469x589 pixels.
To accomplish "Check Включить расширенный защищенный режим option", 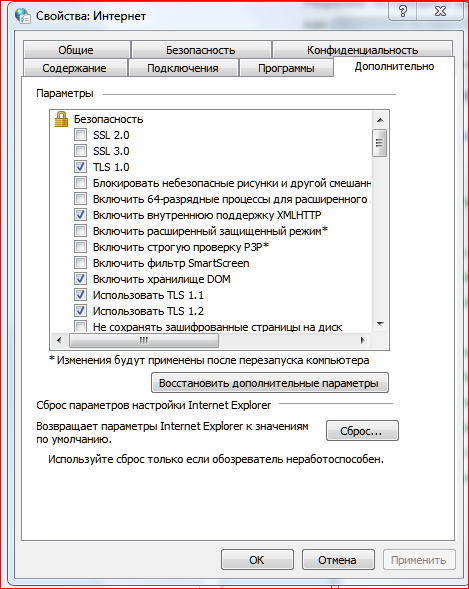I will (x=80, y=231).
